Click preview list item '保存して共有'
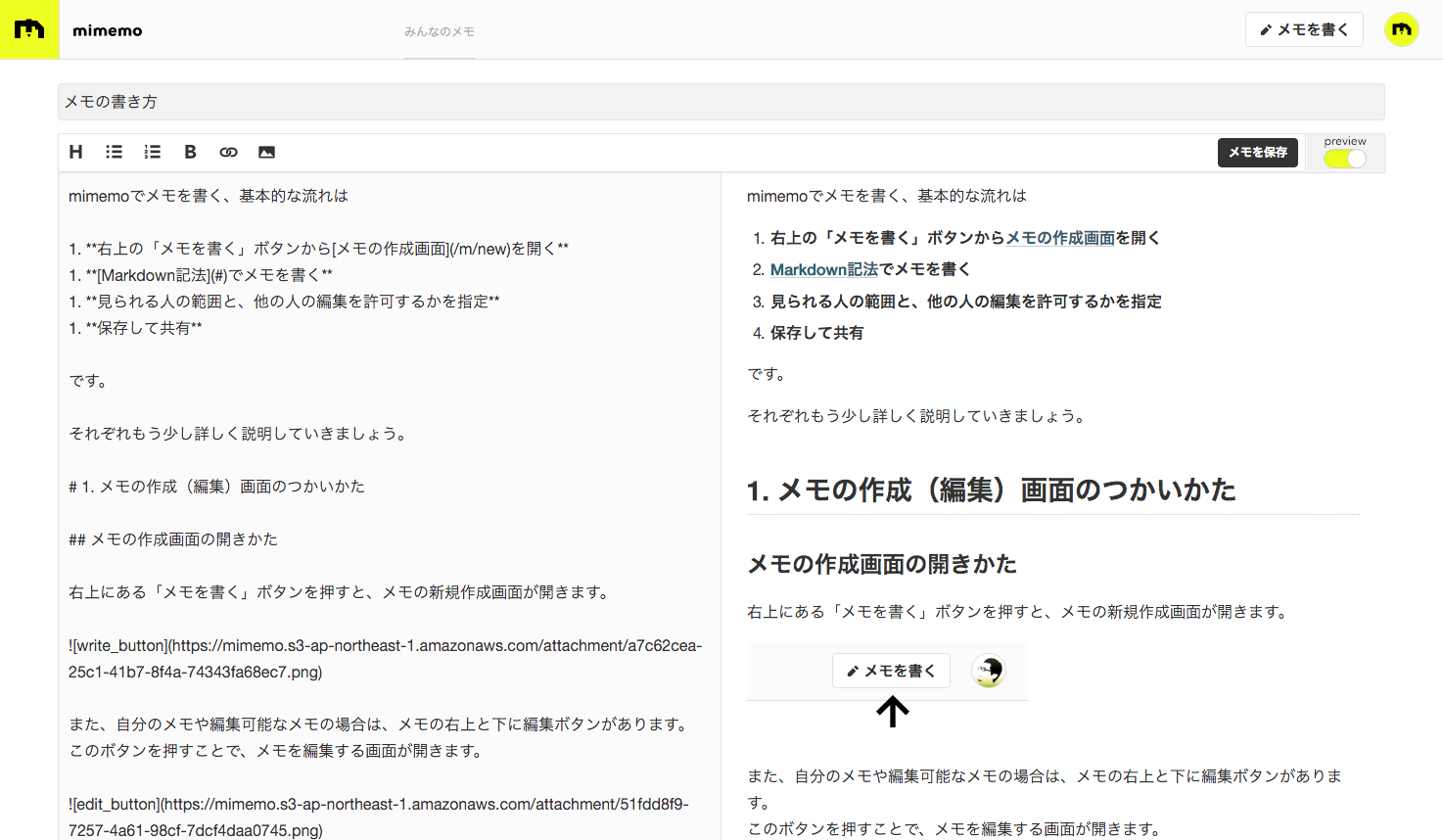The height and width of the screenshot is (840, 1443). [816, 333]
